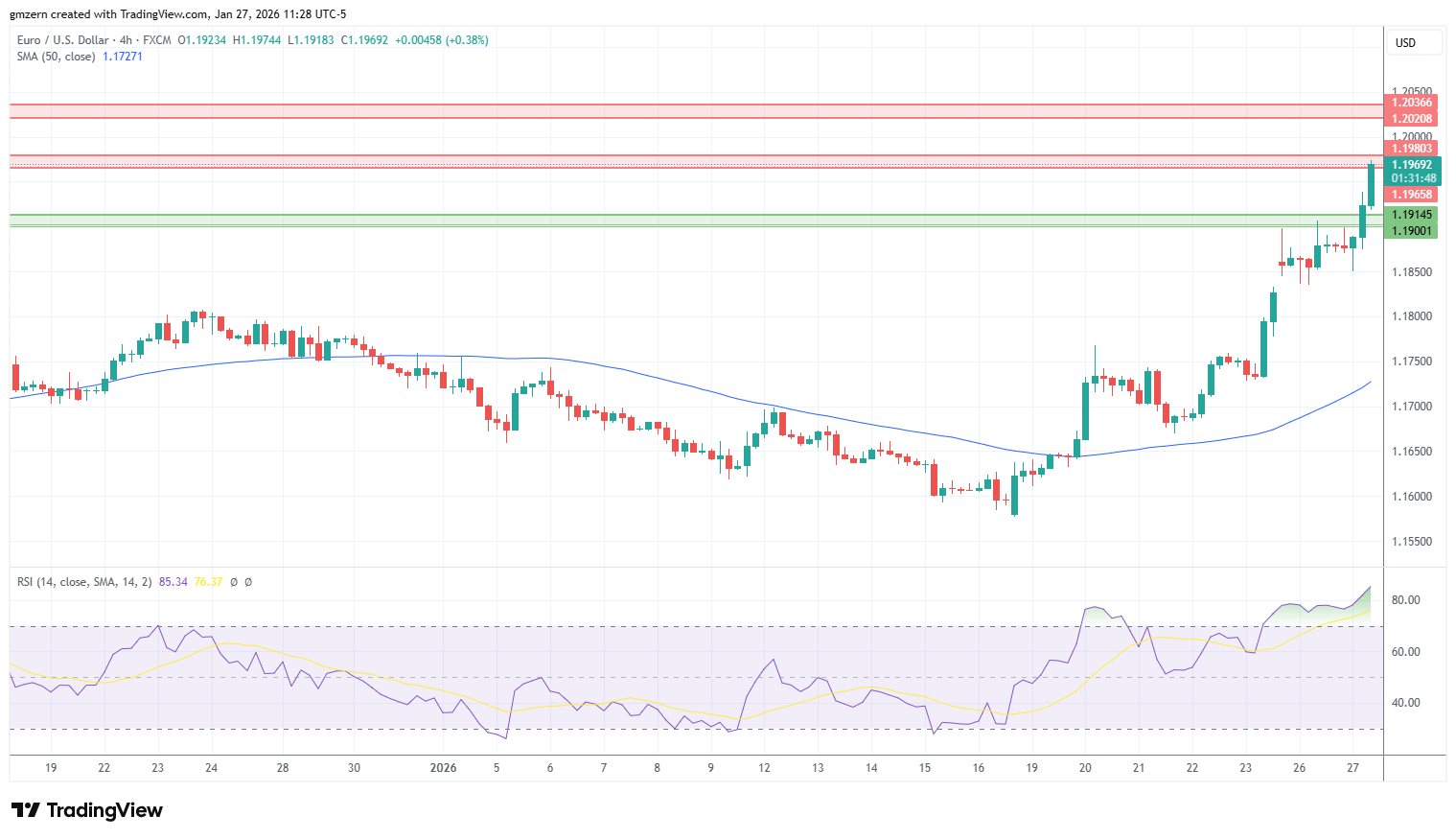This screenshot has height=839, width=1456.
Task: Select the SMA (50, close) indicator label
Action: point(56,57)
